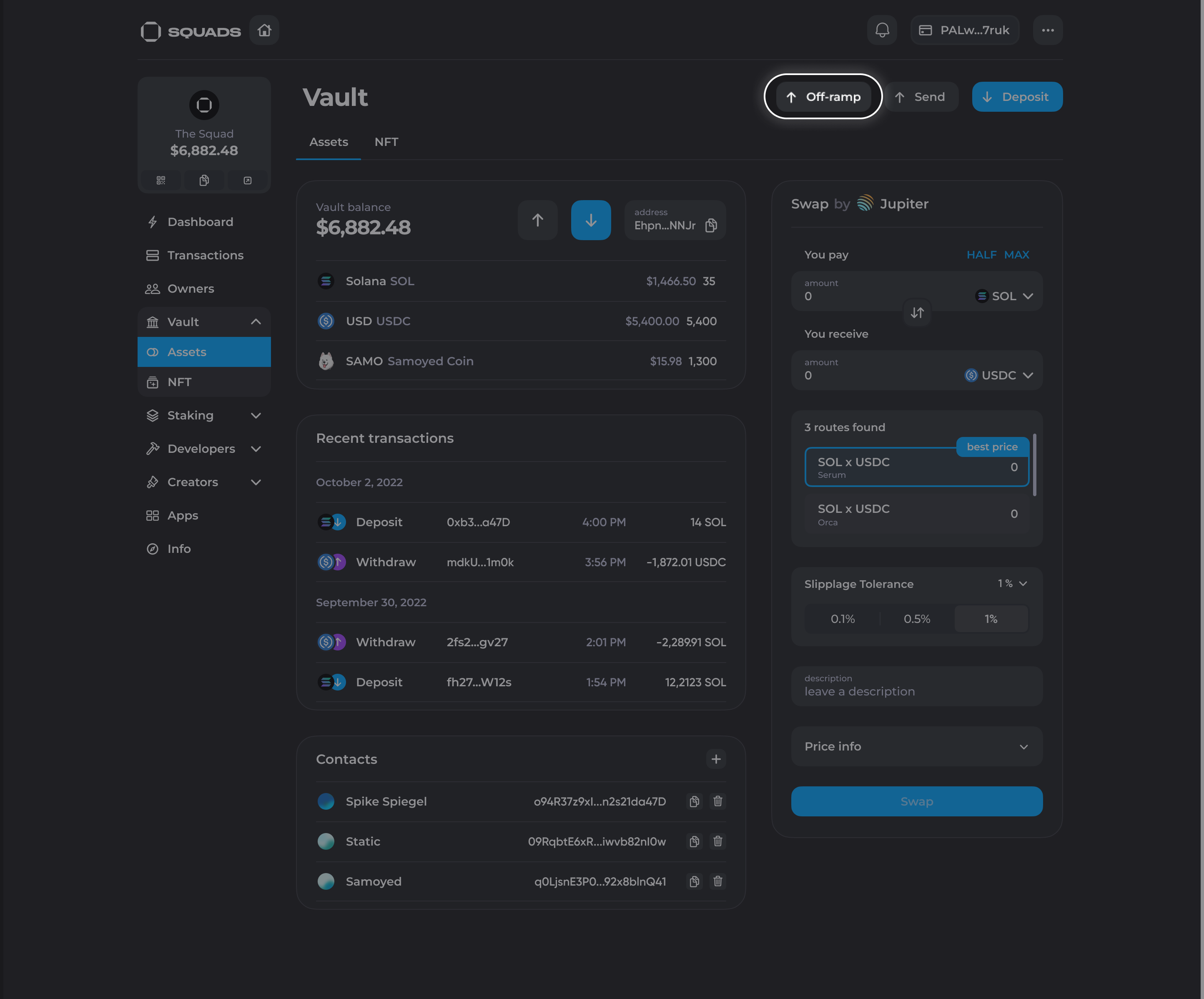This screenshot has width=1204, height=999.
Task: Add a new contact with plus icon
Action: click(x=716, y=759)
